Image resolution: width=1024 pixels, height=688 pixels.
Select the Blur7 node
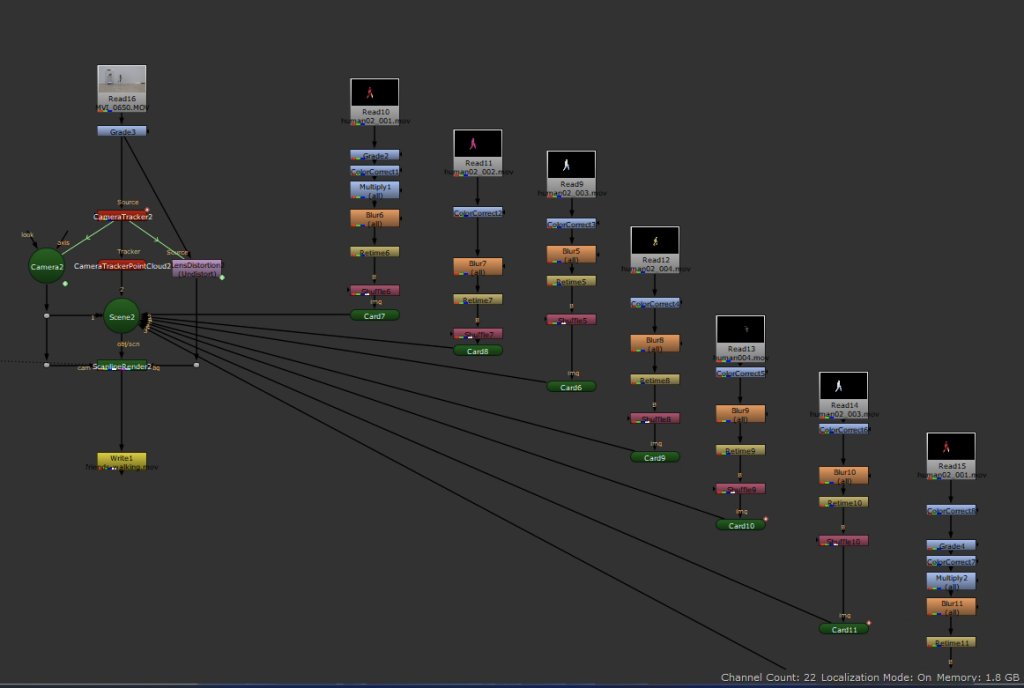[x=478, y=267]
